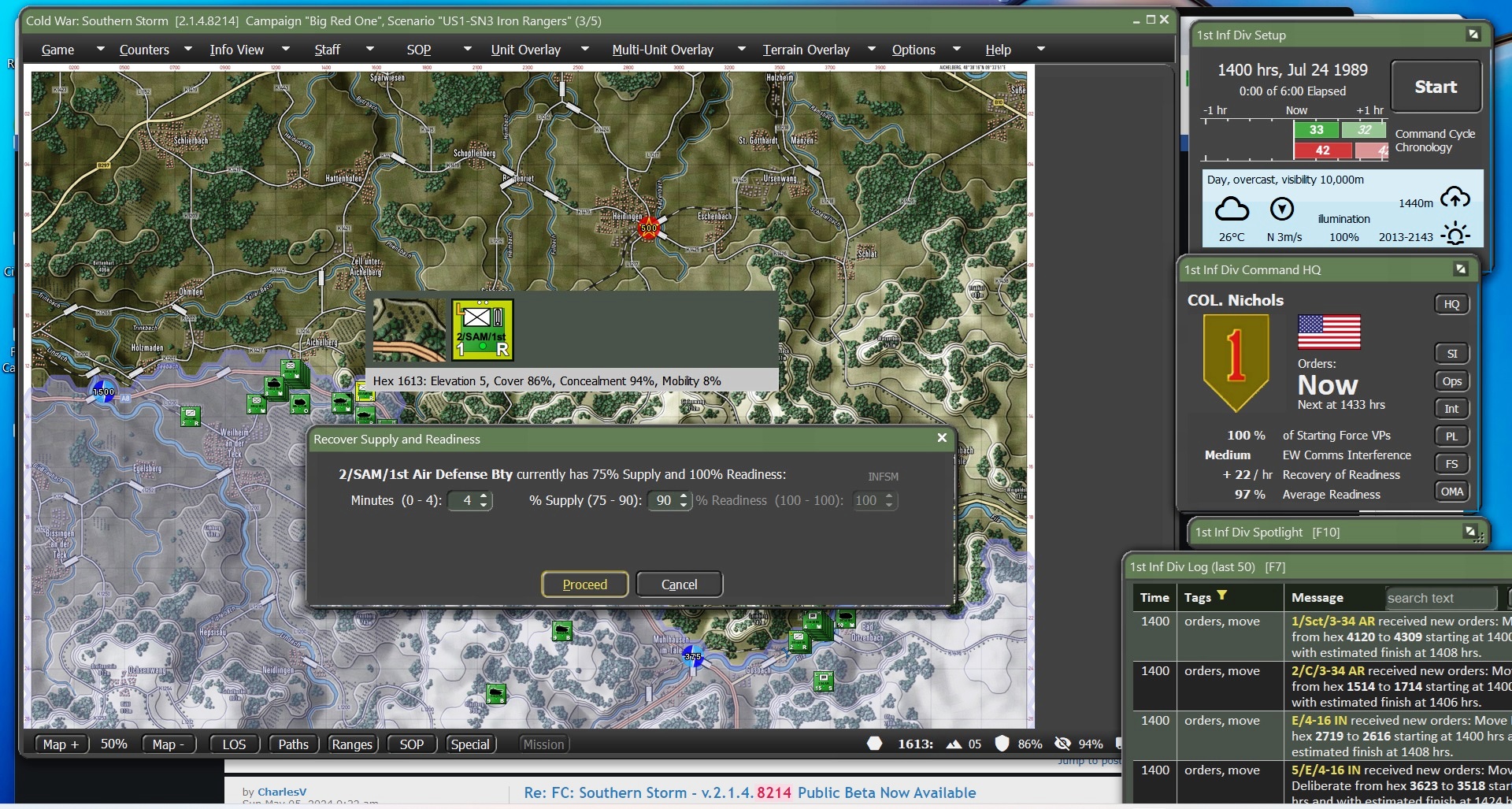Image resolution: width=1512 pixels, height=809 pixels.
Task: Click the white hex icon in status bar
Action: click(x=875, y=744)
